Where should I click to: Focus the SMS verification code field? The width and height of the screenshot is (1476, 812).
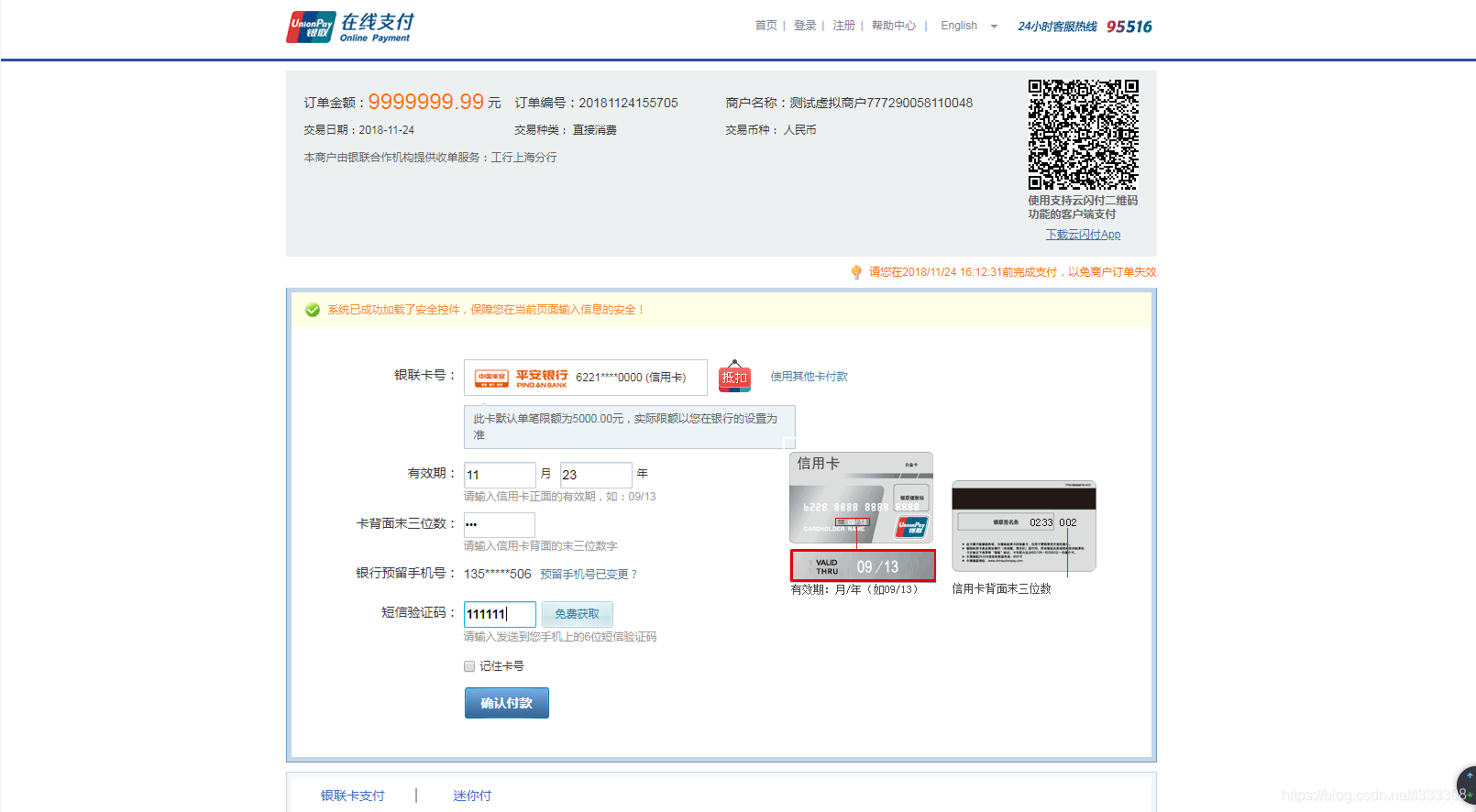coord(500,614)
